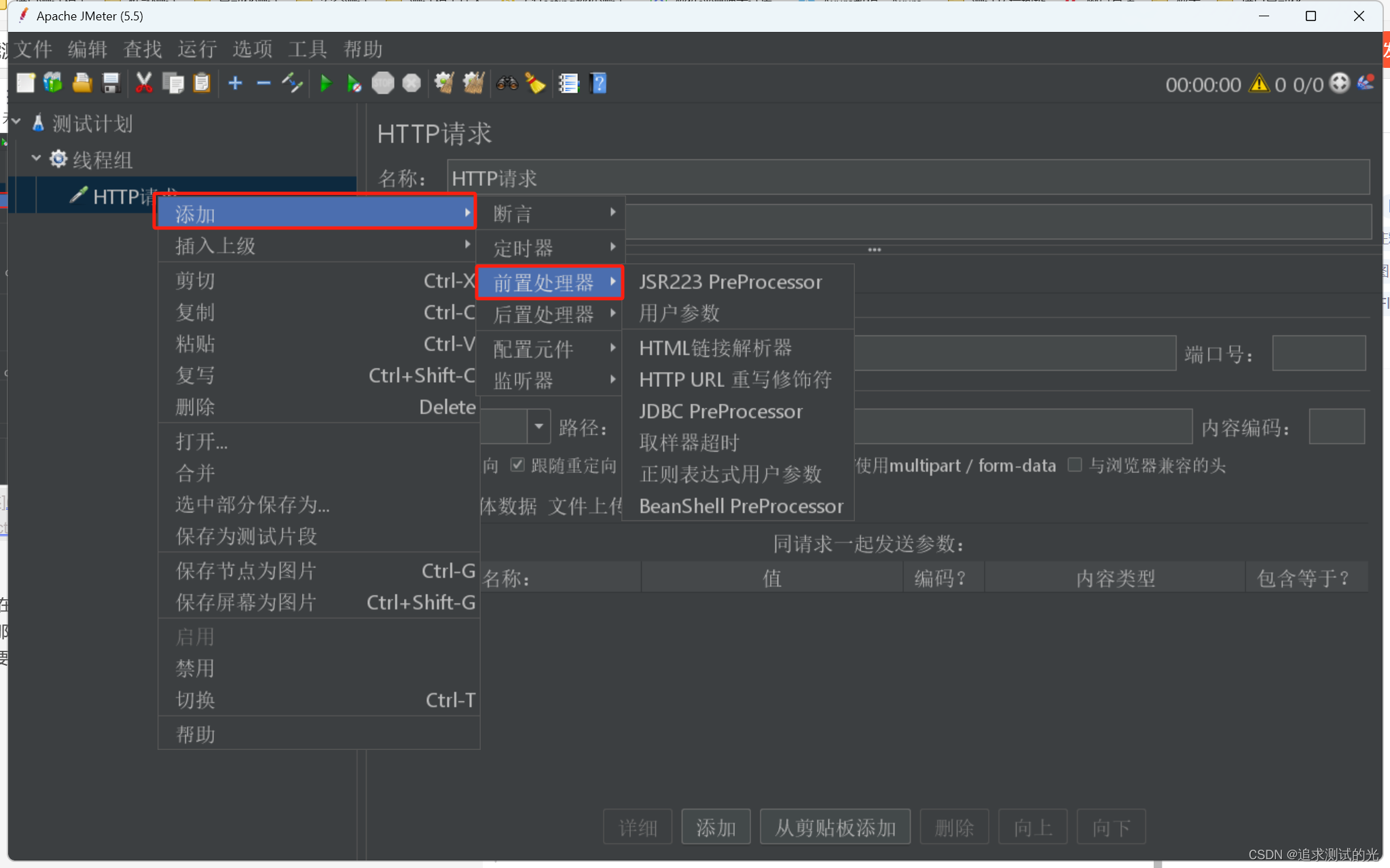Image resolution: width=1390 pixels, height=868 pixels.
Task: Click the Clear All brooms icon
Action: (x=473, y=83)
